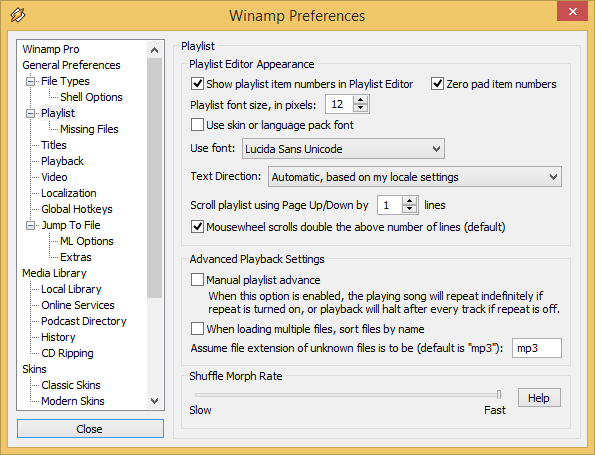This screenshot has width=595, height=455.
Task: Click the tree scrollbar down arrow
Action: [x=154, y=401]
